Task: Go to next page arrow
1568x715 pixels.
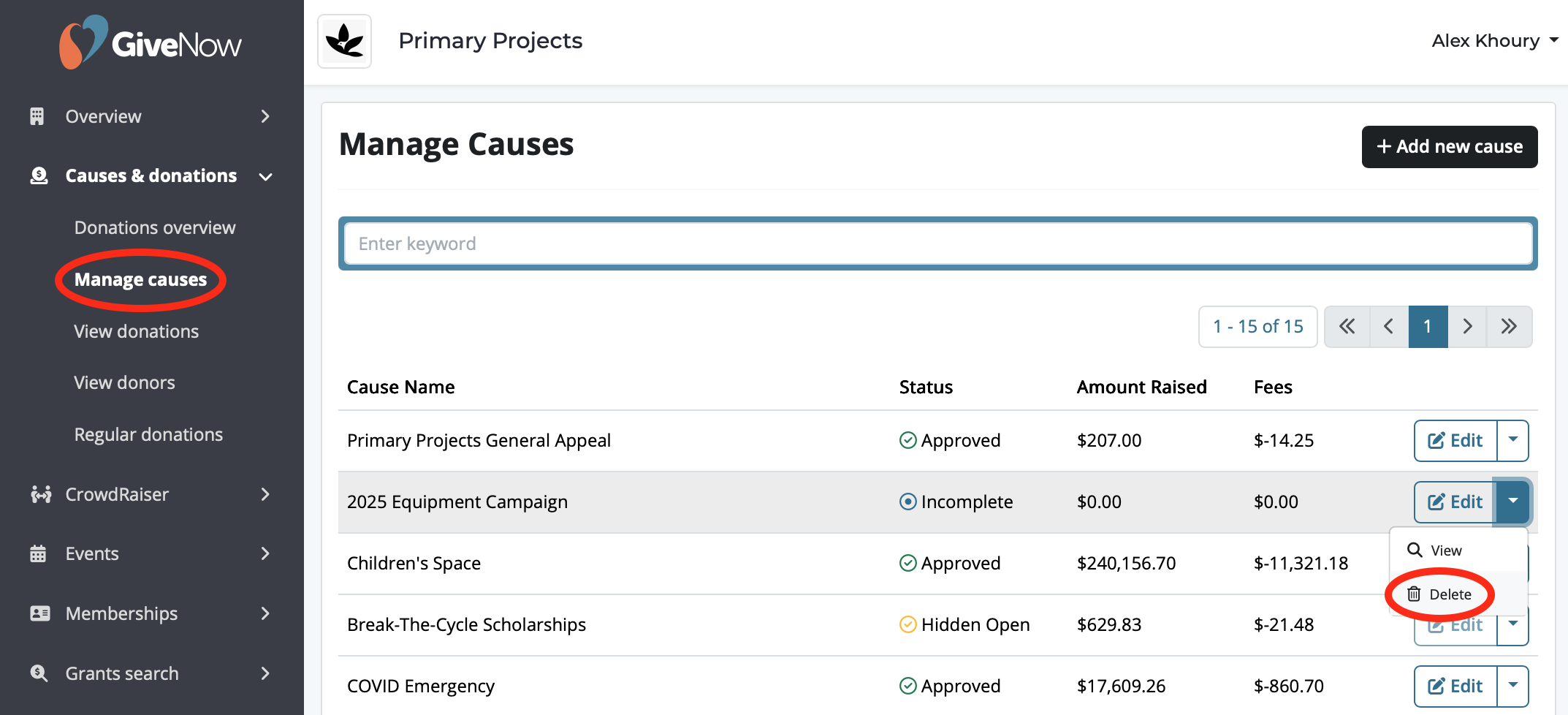Action: [x=1467, y=326]
